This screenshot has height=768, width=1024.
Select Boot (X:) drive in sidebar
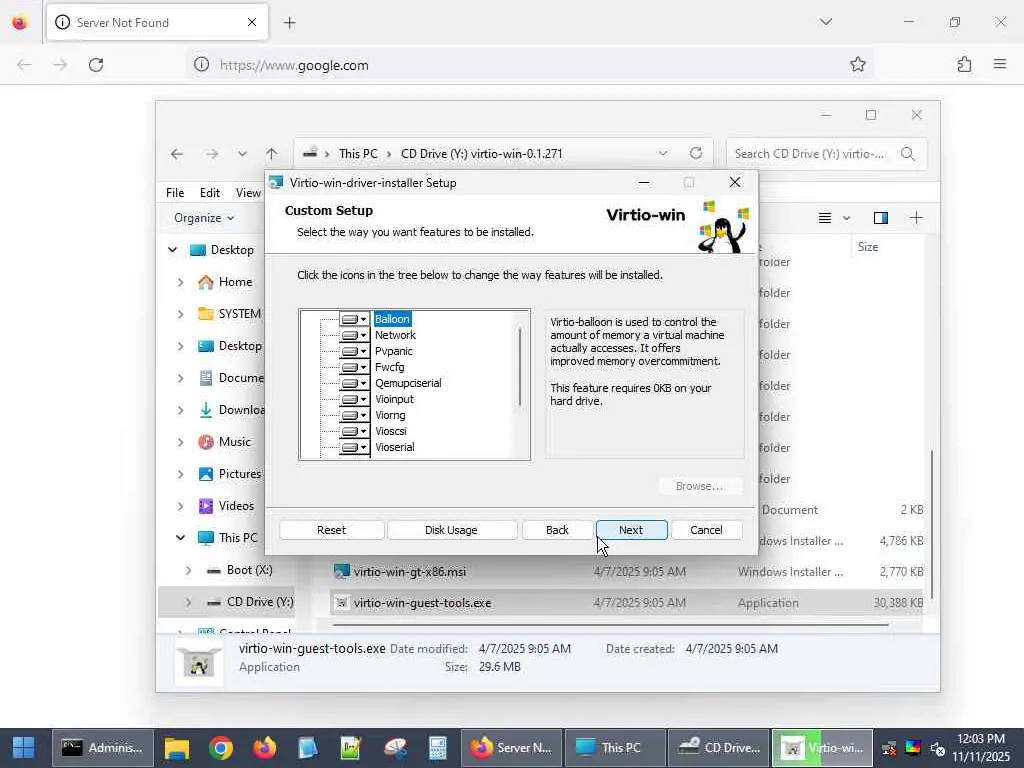tap(240, 570)
